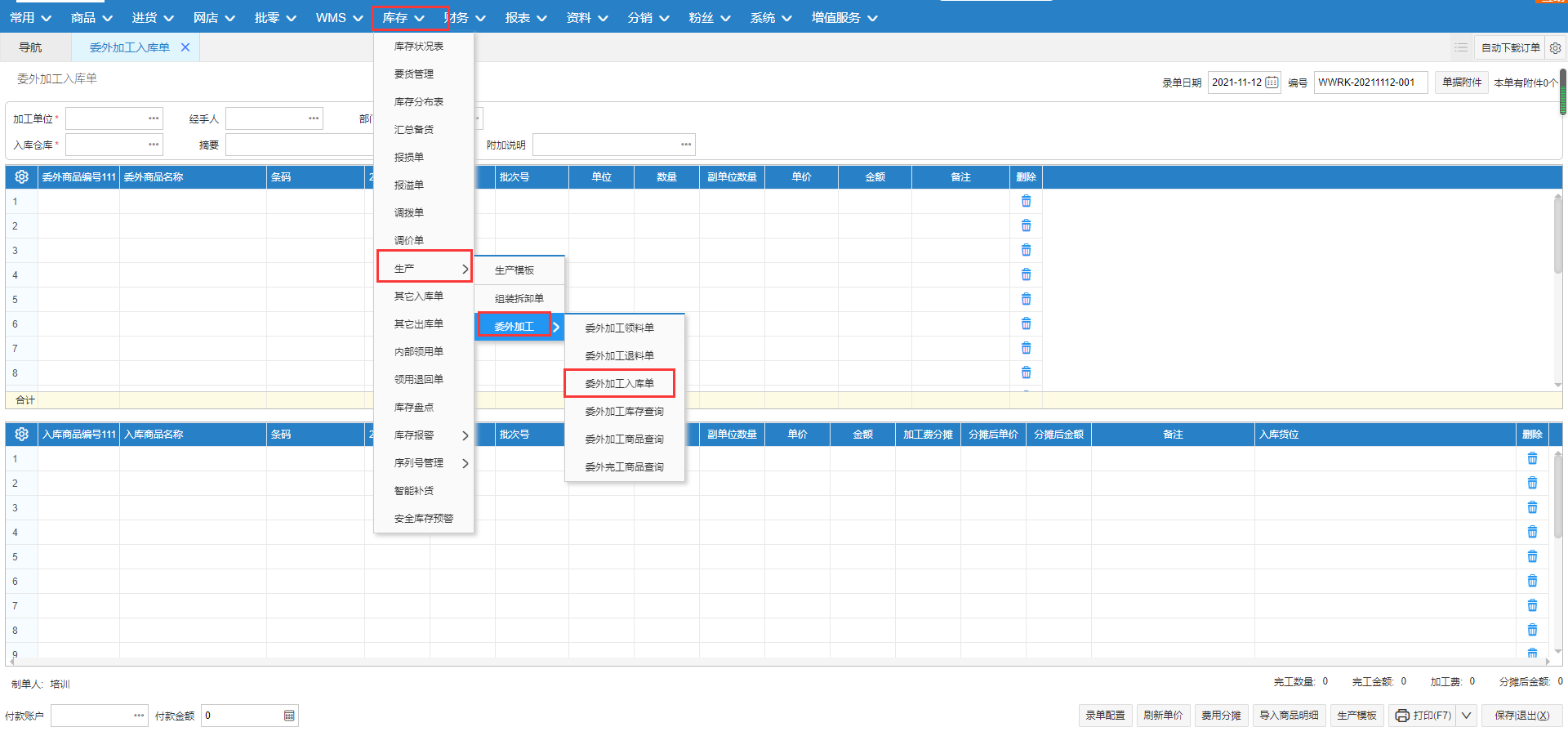Open the 付款金额 calculator icon

coord(289,716)
